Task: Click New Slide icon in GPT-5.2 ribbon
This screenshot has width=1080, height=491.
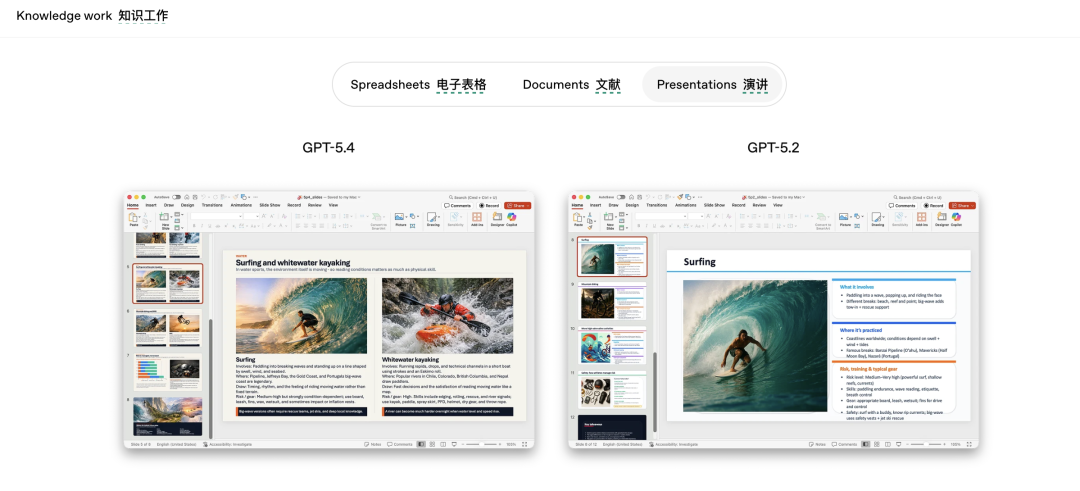Action: 610,217
